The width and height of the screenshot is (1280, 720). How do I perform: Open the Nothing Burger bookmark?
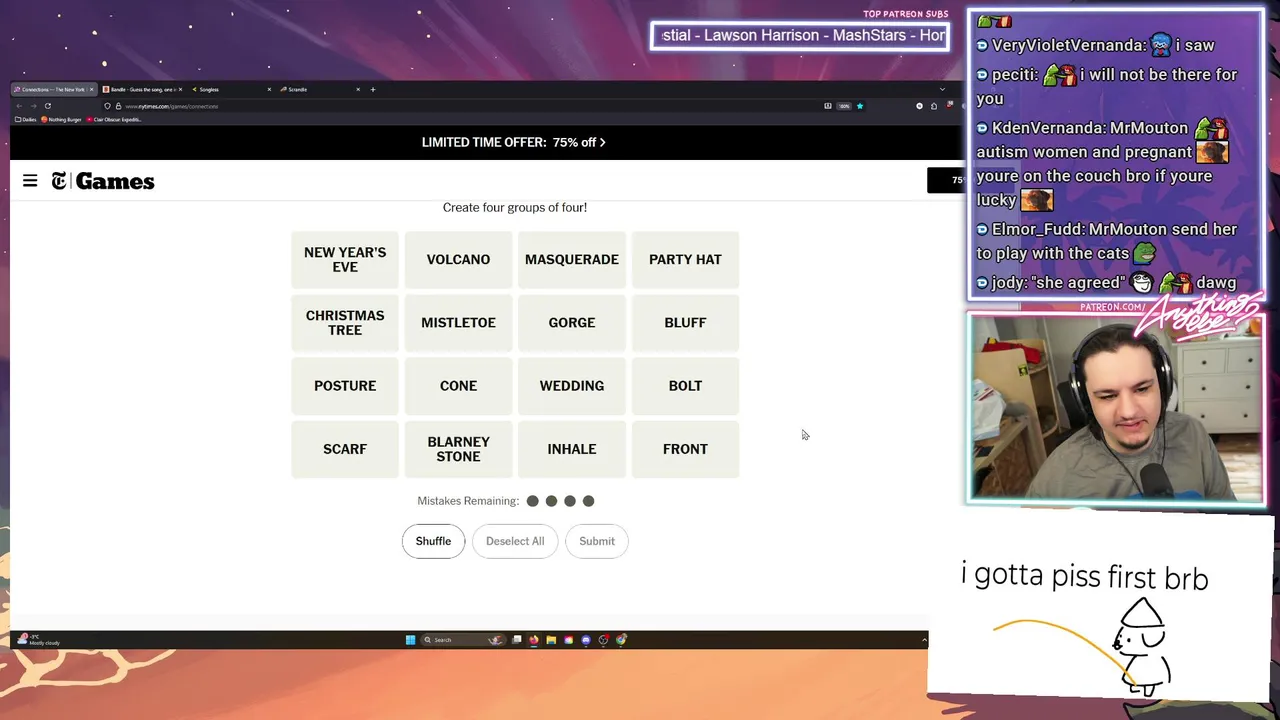(61, 119)
